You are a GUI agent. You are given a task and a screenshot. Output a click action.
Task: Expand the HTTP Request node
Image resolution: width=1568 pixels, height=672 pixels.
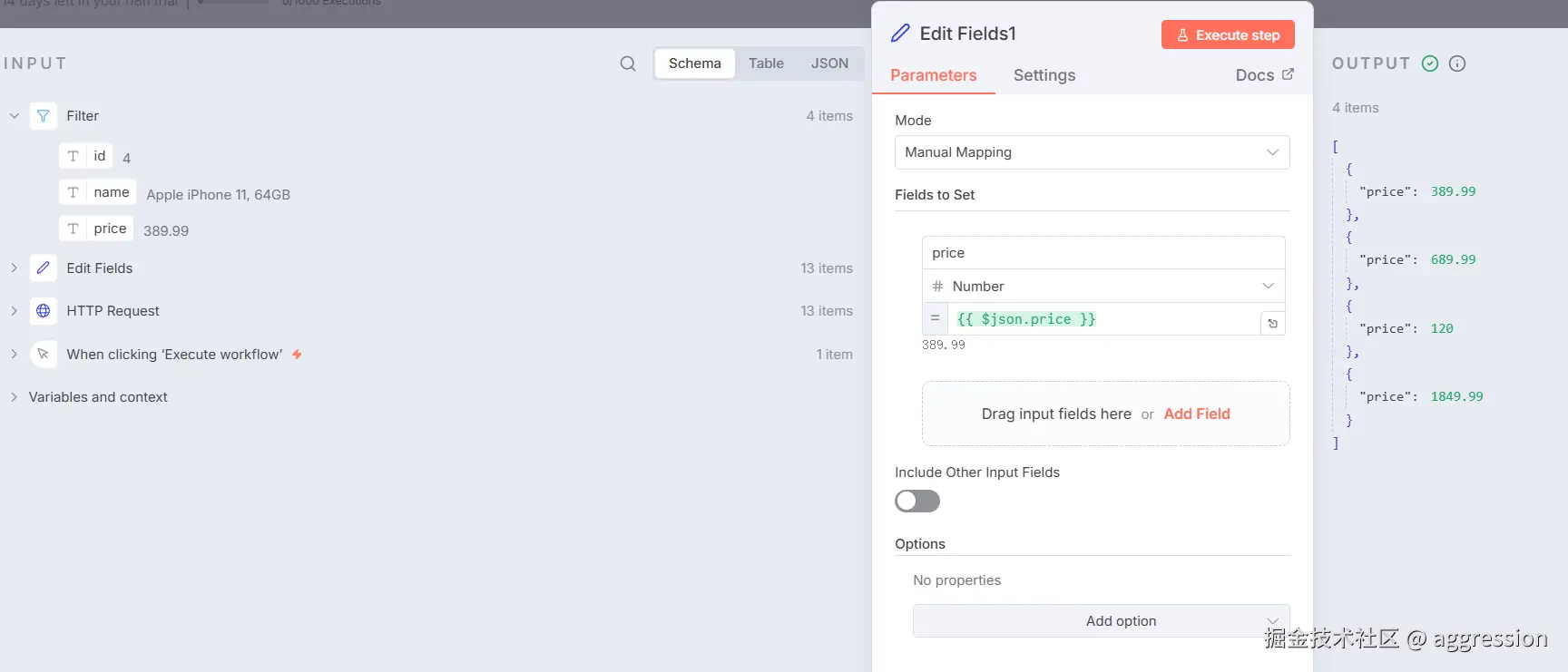[x=15, y=311]
